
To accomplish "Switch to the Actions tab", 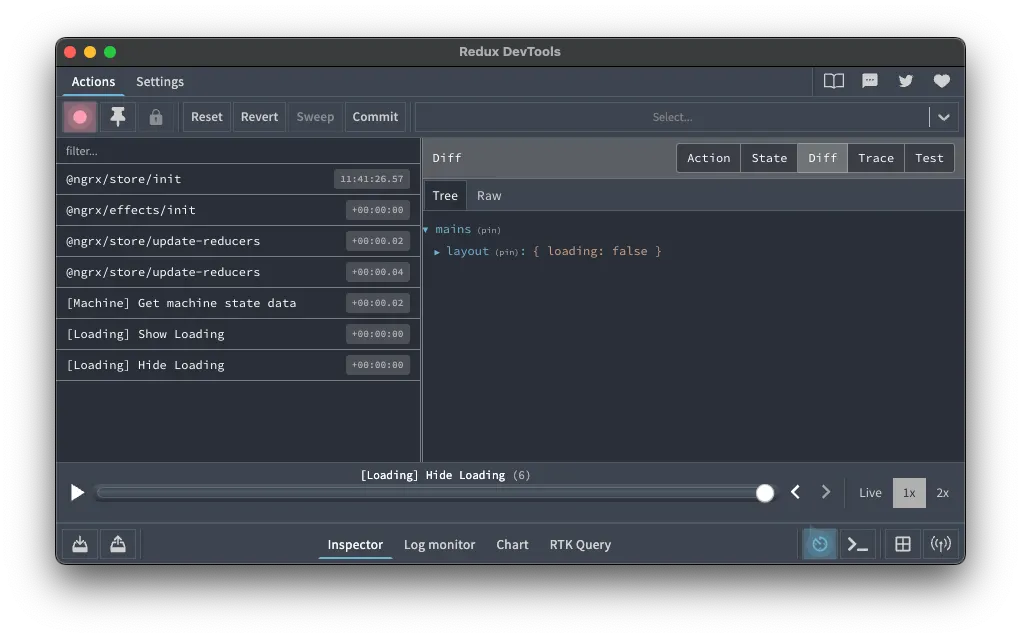I will tap(93, 81).
